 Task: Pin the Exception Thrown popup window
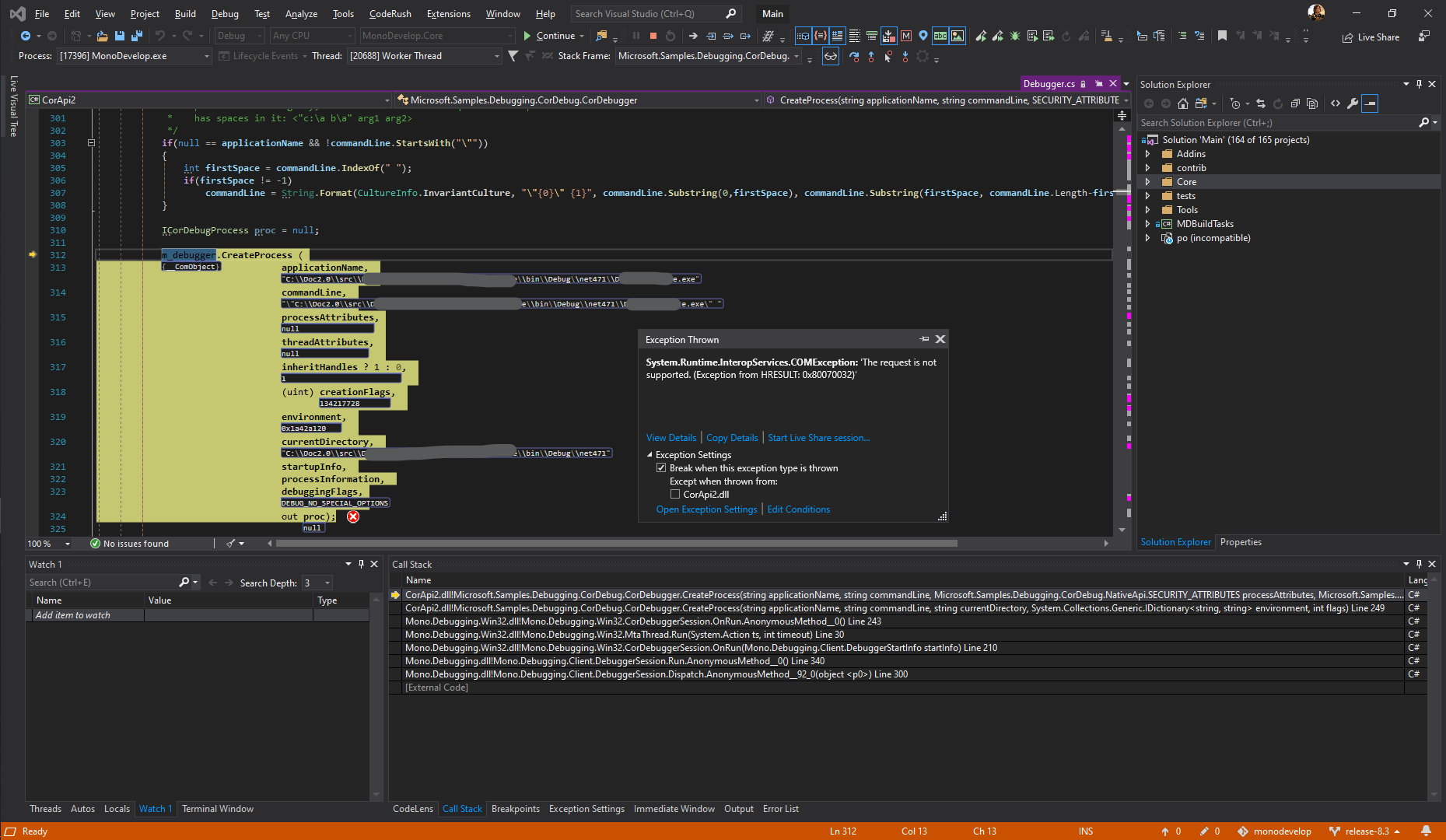click(924, 338)
